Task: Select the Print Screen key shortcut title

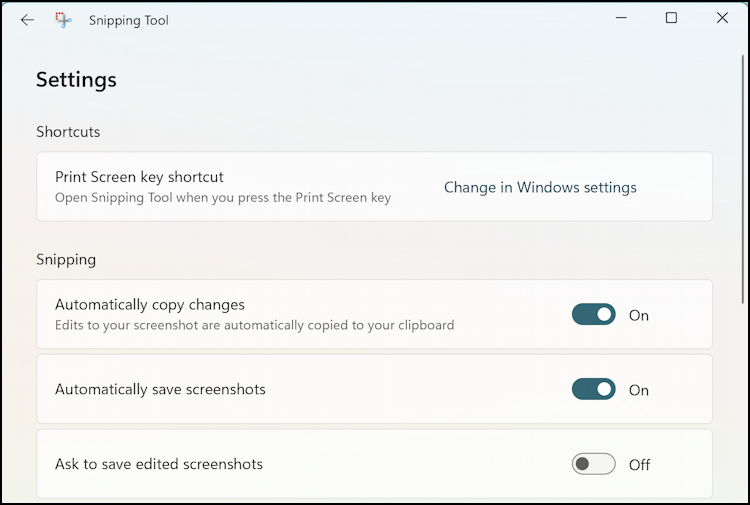Action: tap(139, 177)
